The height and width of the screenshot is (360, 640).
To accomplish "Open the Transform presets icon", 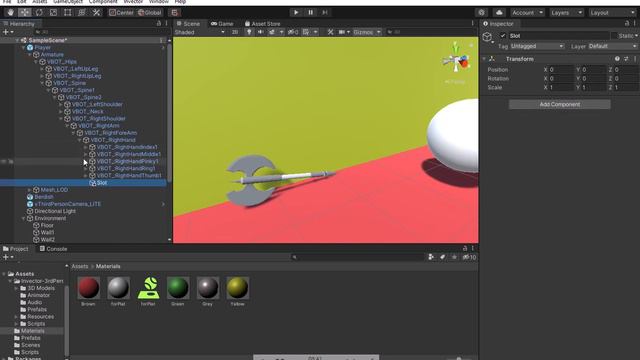I will coord(626,59).
